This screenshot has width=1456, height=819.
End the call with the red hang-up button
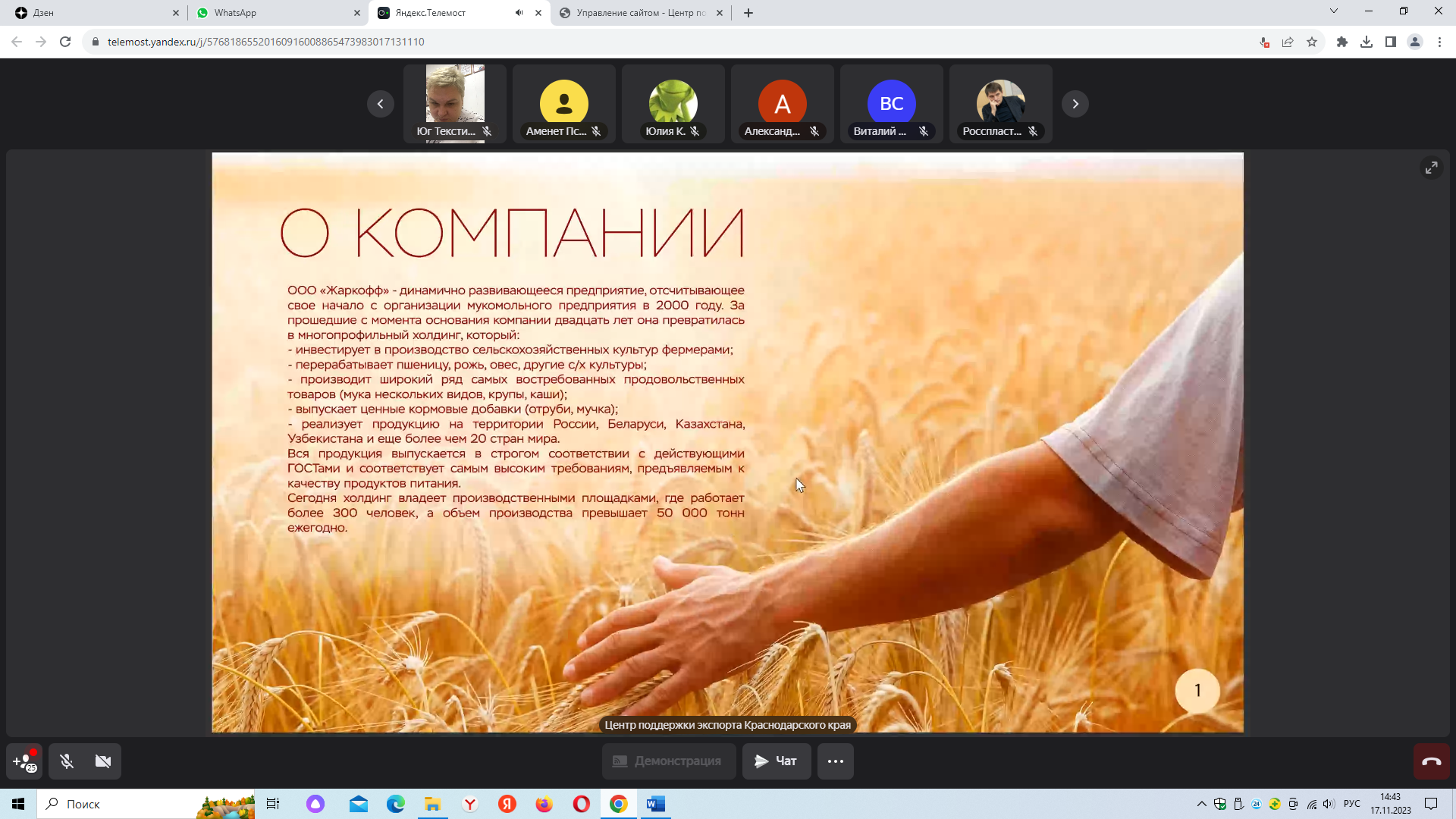1431,761
